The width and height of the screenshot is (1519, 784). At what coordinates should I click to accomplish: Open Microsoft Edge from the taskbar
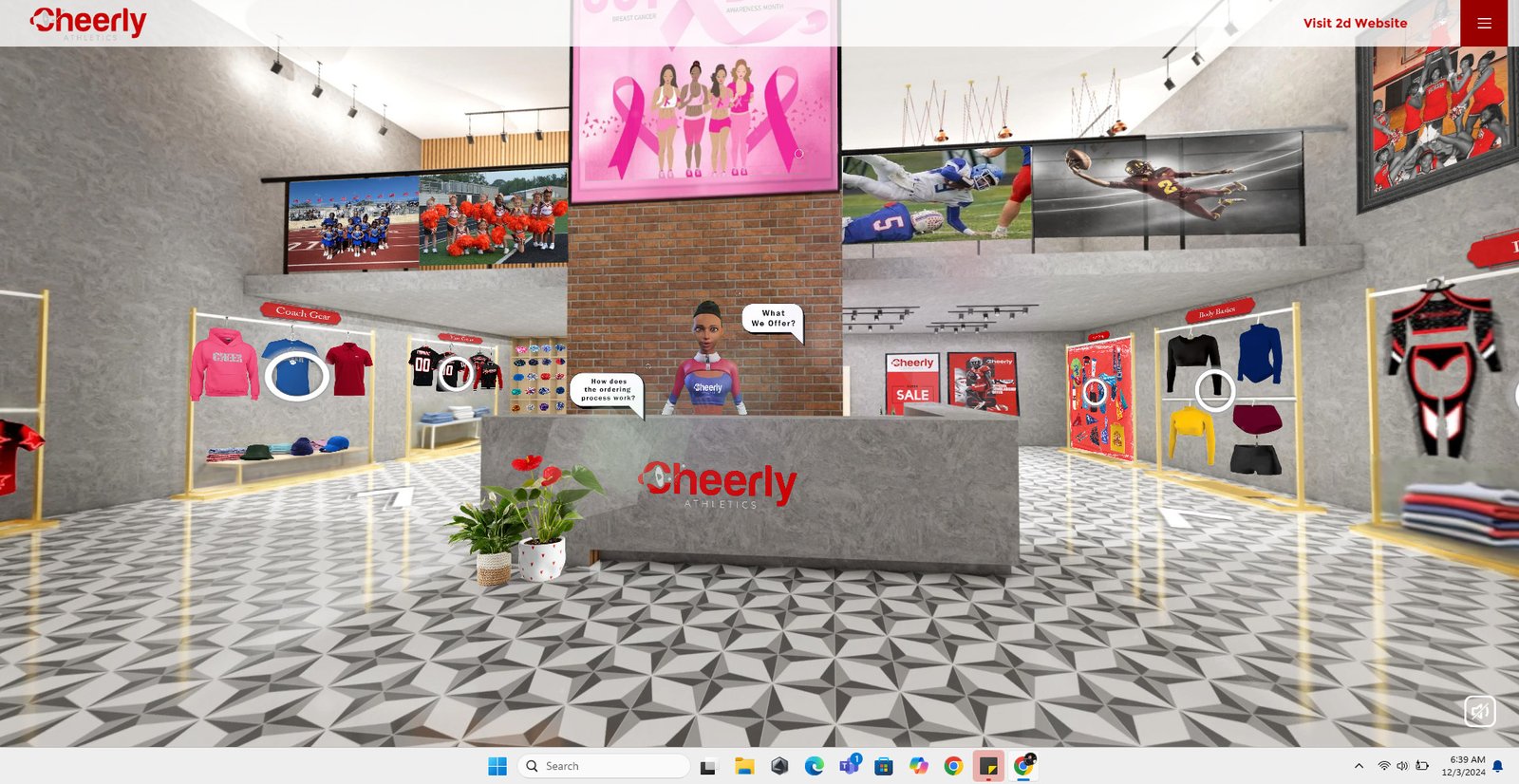(814, 766)
